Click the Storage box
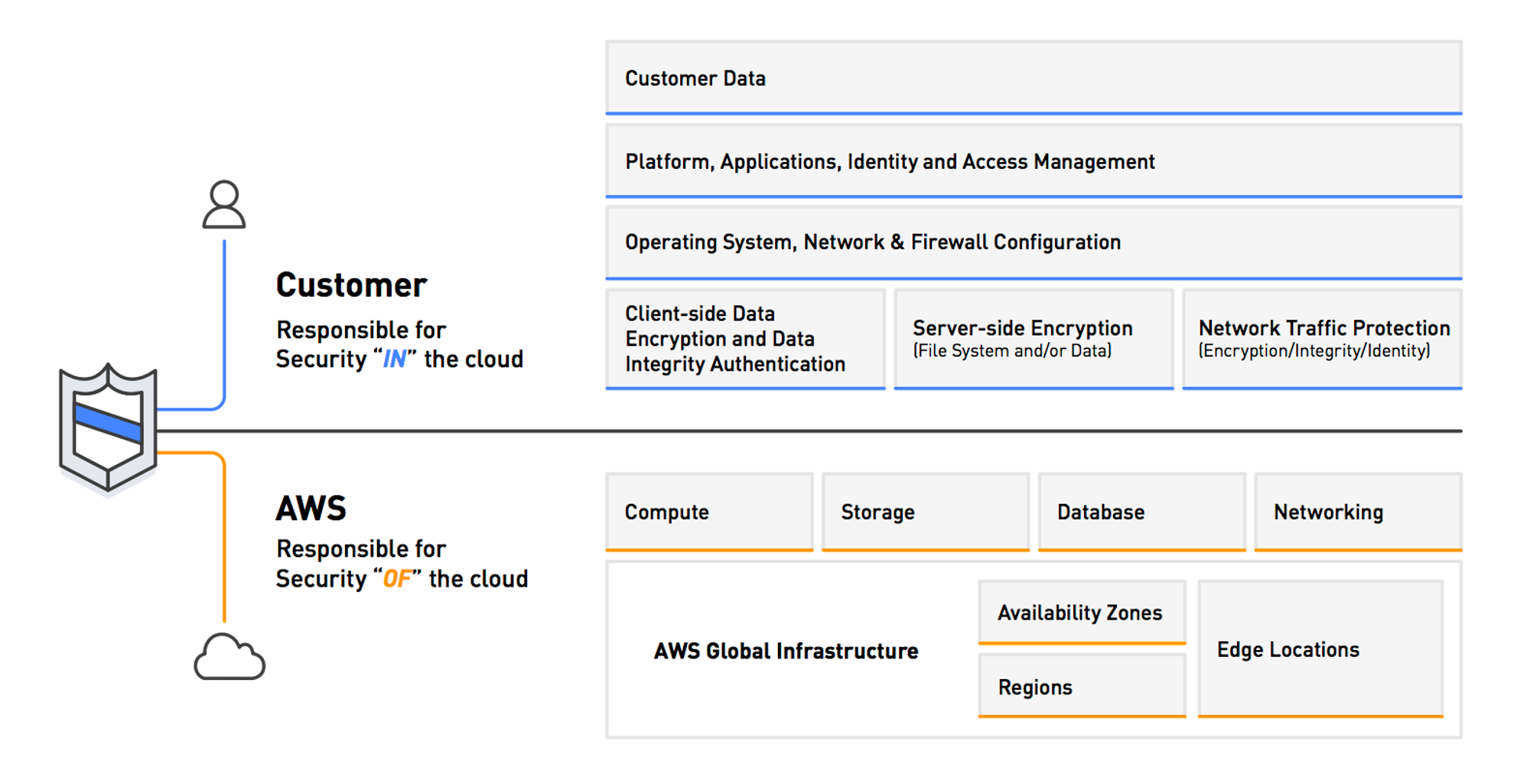The height and width of the screenshot is (784, 1530). click(925, 512)
